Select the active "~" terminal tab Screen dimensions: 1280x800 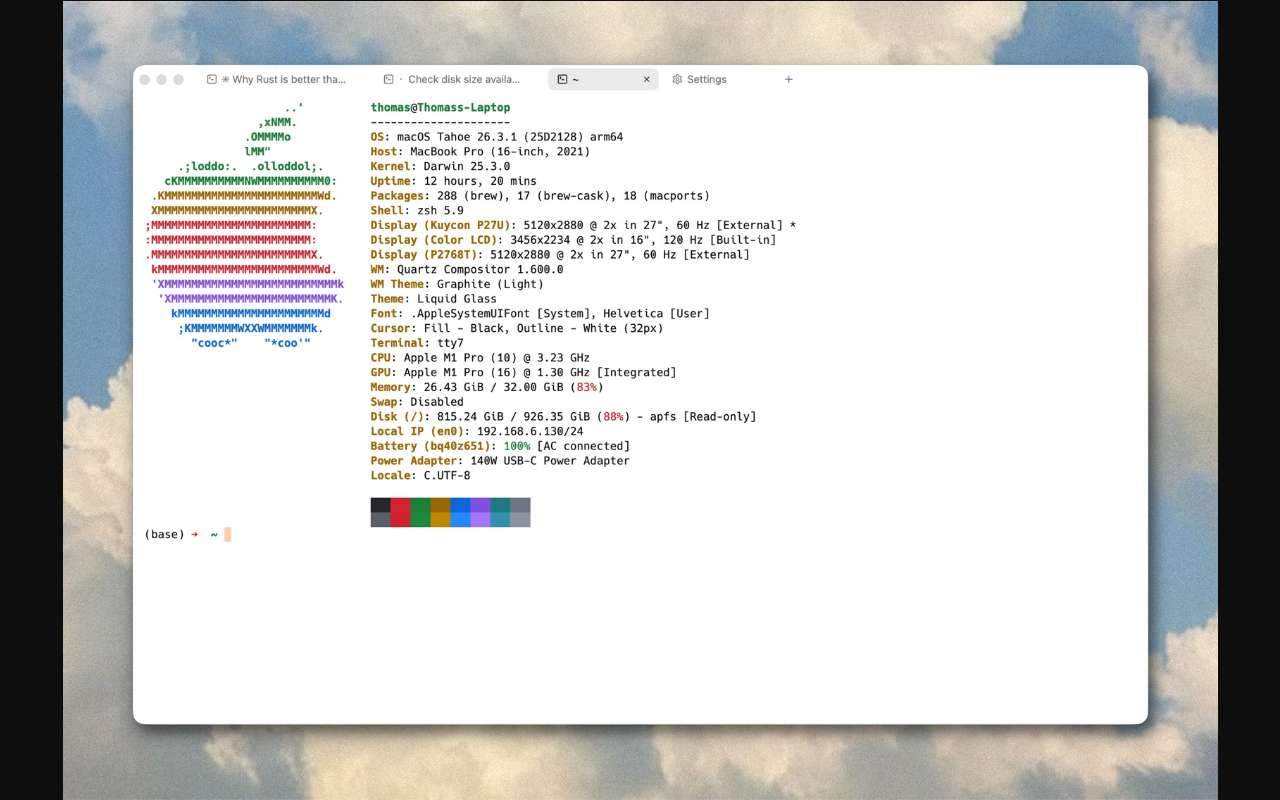[x=603, y=79]
